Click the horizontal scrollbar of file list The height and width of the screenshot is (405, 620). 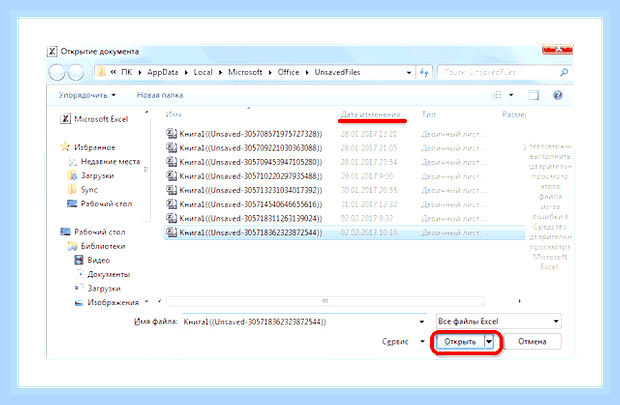[325, 301]
